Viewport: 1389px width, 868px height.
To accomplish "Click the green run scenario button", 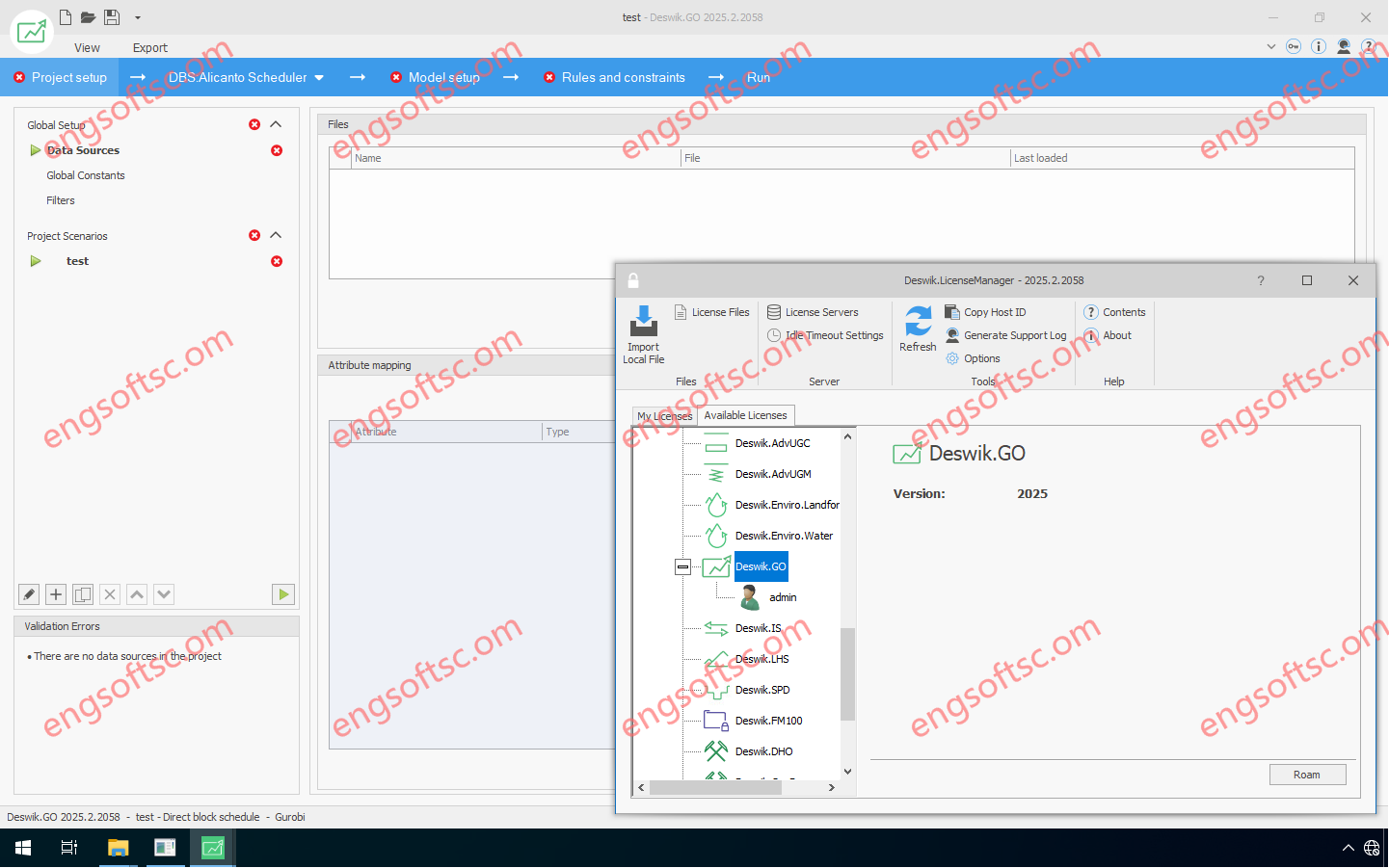I will 283,594.
